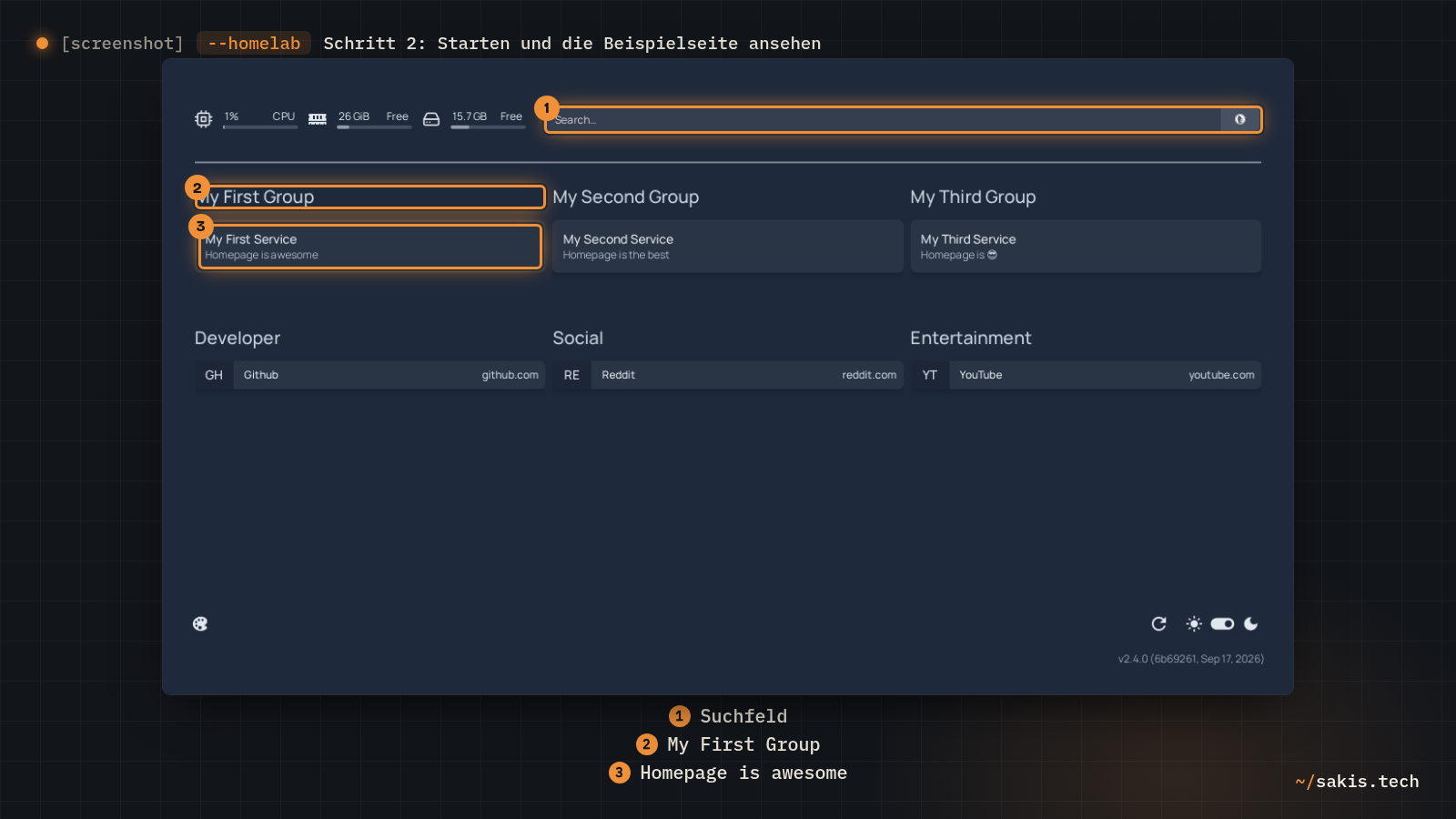Click the 1% CPU value
The width and height of the screenshot is (1456, 819).
[232, 116]
